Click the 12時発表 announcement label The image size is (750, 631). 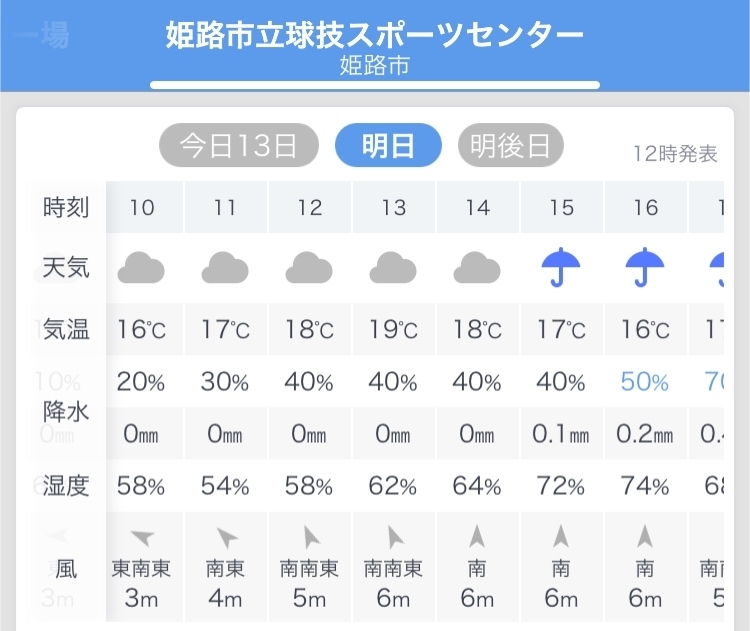[x=675, y=154]
